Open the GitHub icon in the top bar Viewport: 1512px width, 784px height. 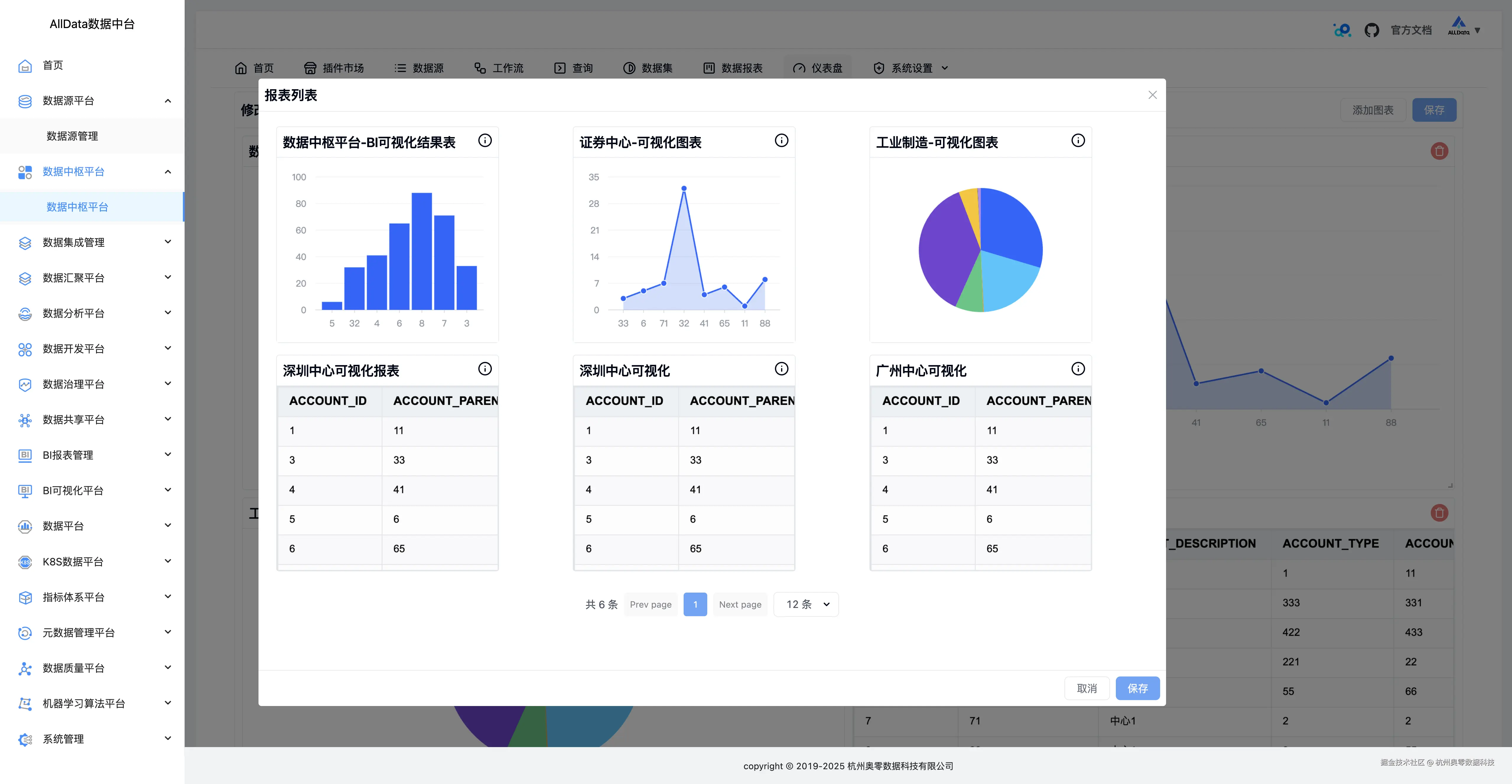coord(1372,29)
